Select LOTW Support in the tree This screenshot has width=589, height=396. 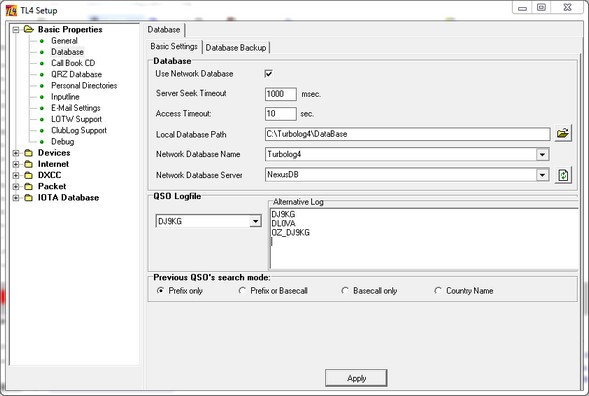77,119
